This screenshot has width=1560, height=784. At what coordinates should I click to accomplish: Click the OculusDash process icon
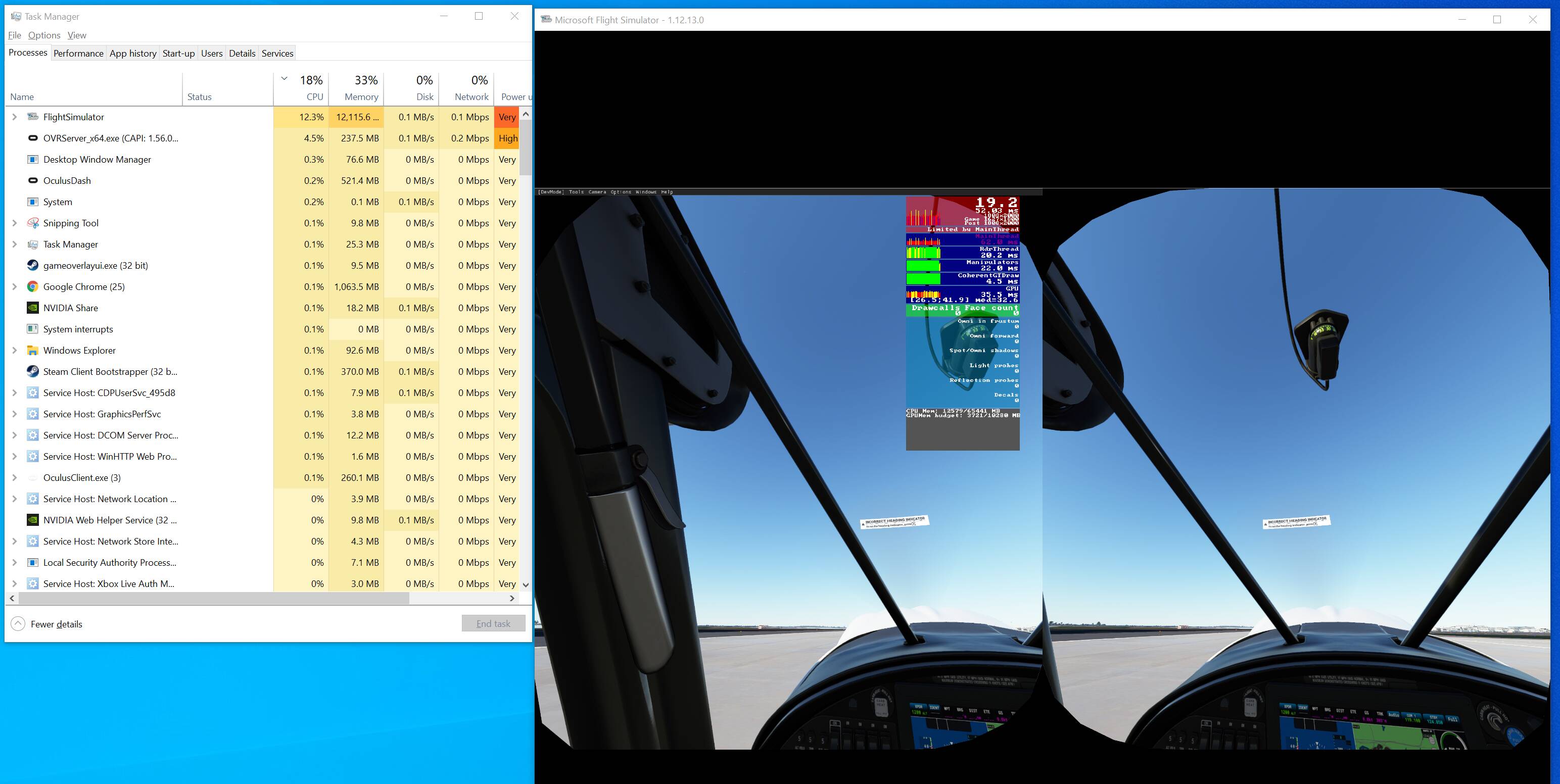click(33, 180)
